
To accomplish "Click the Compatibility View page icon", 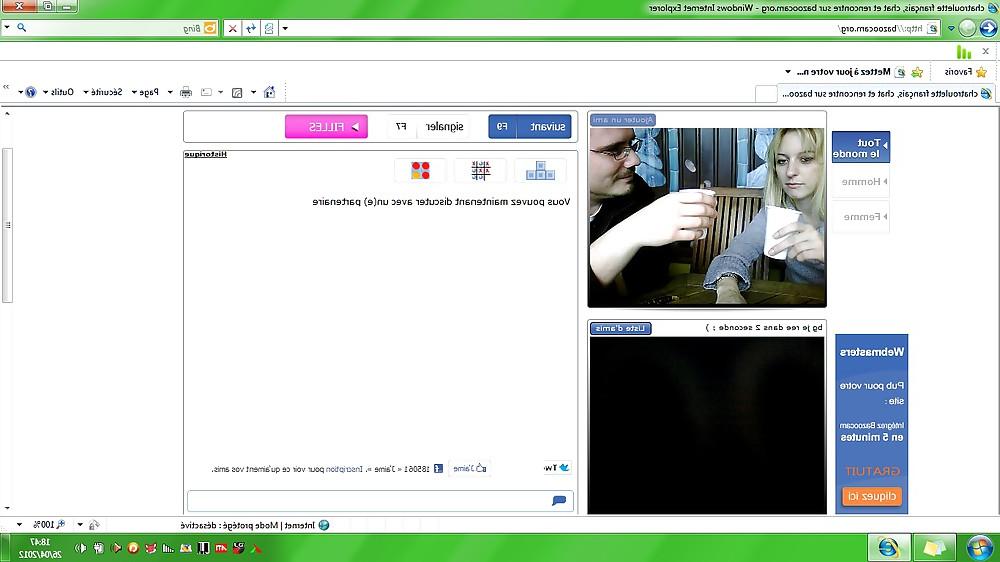I will tap(269, 29).
